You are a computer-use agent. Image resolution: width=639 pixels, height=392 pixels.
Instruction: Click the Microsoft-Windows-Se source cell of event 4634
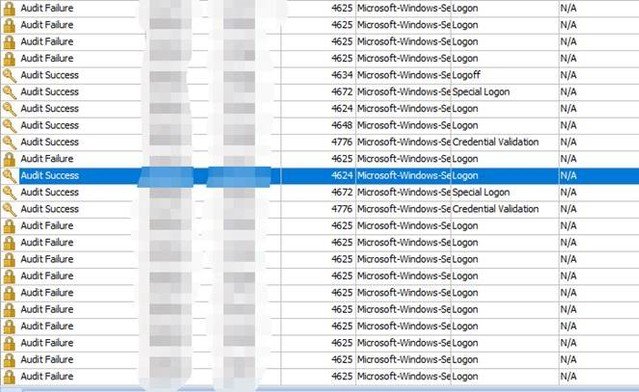[403, 75]
